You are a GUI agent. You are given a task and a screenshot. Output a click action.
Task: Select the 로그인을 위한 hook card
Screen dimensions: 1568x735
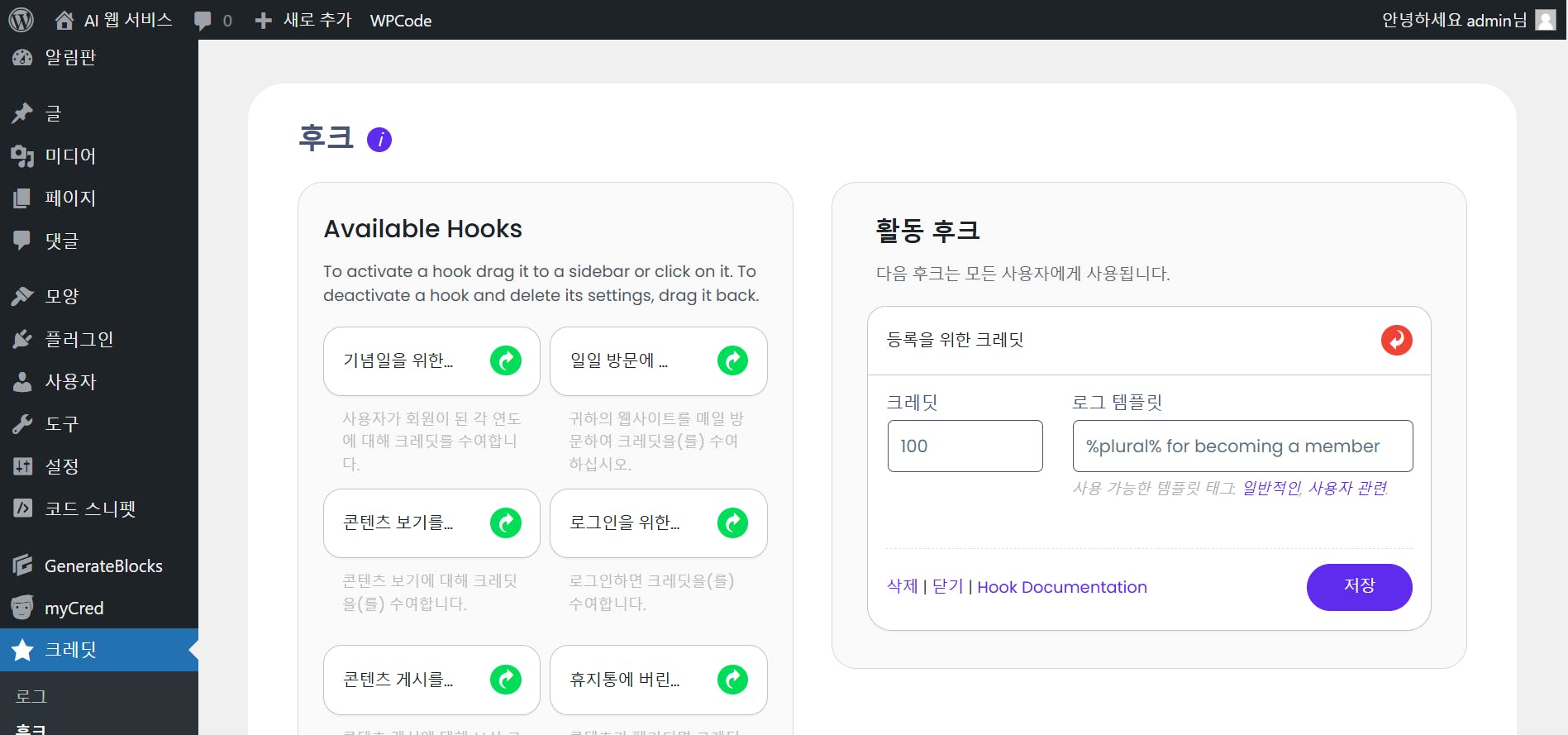pos(659,523)
